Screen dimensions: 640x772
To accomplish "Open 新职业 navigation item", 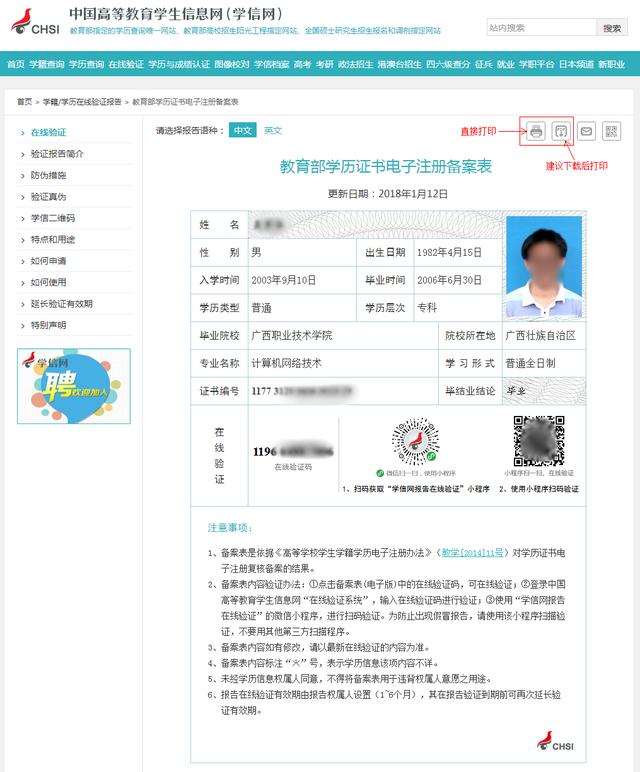I will (612, 64).
